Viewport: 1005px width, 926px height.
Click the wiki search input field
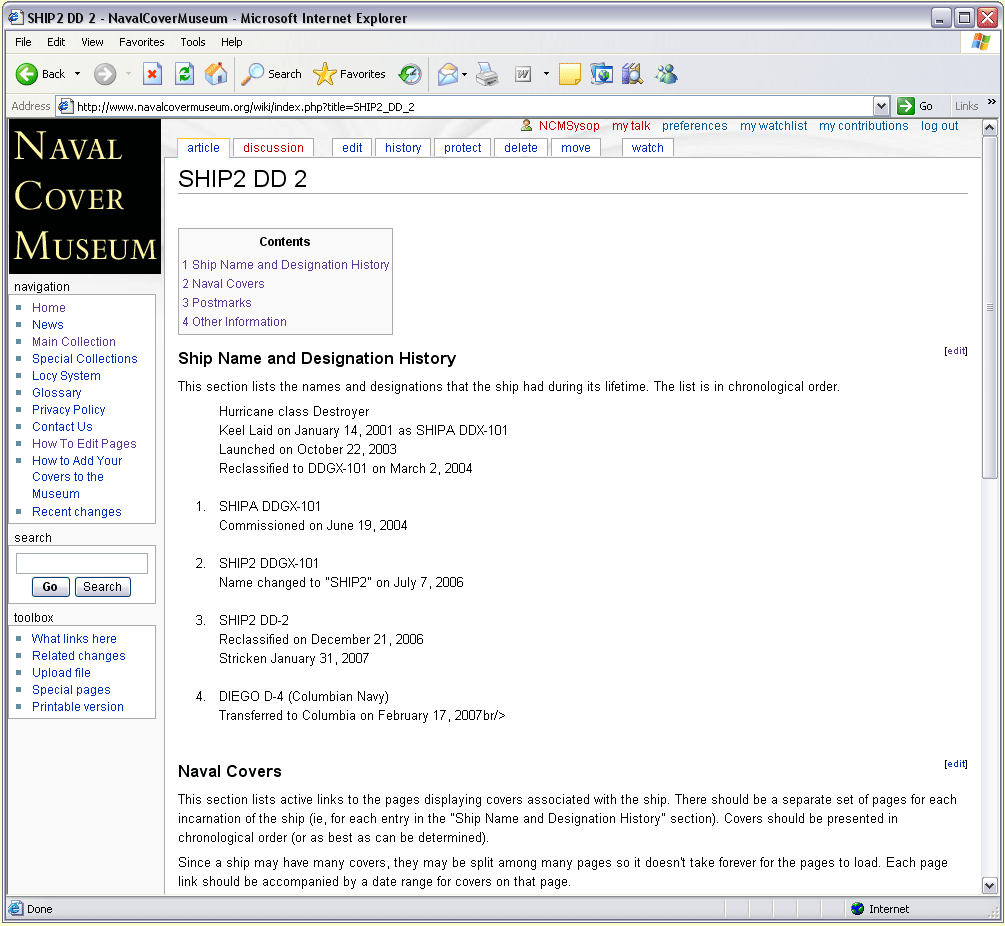(x=82, y=564)
